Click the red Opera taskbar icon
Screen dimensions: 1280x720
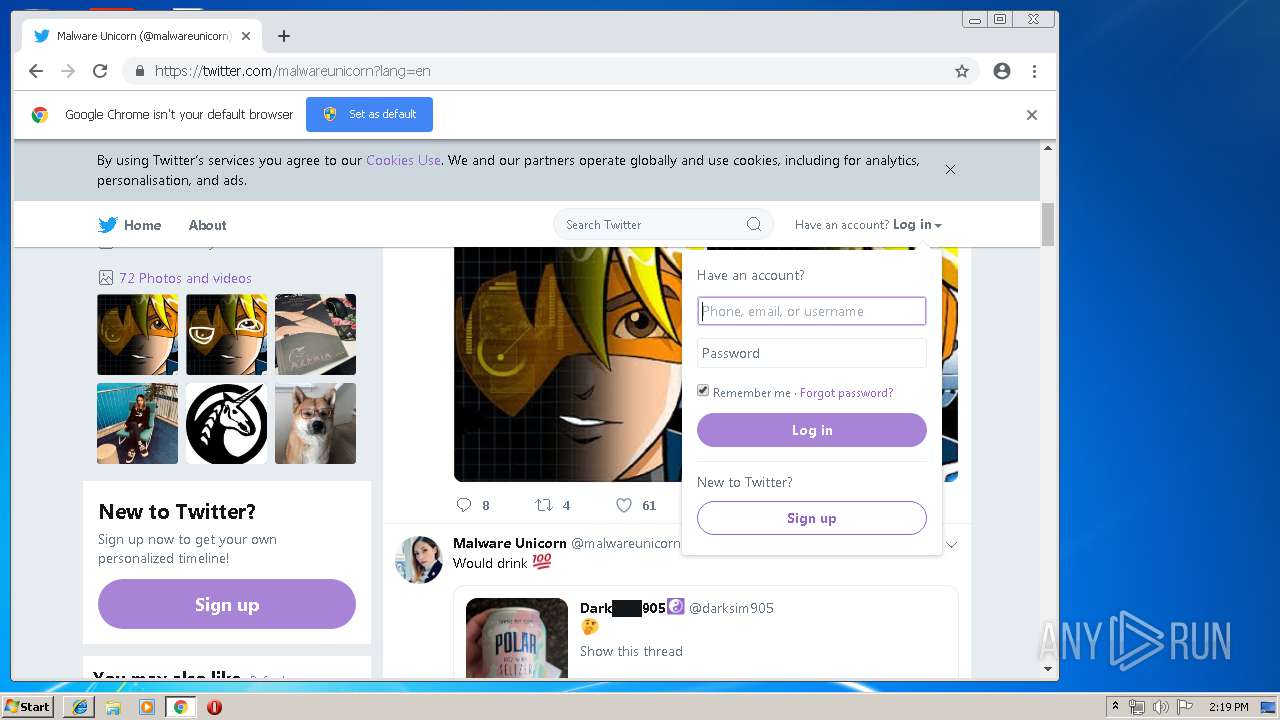(214, 707)
